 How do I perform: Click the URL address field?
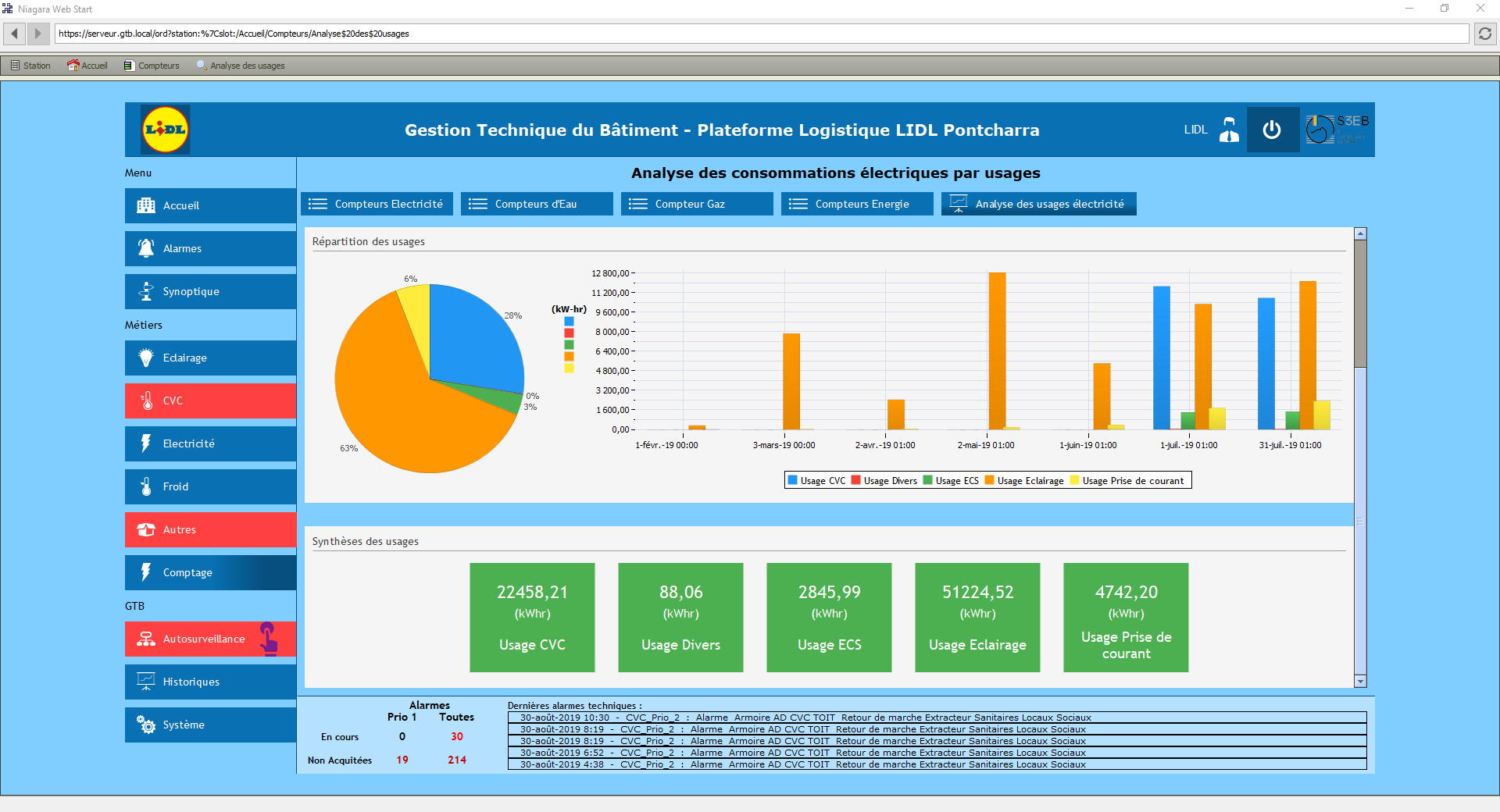click(x=762, y=34)
